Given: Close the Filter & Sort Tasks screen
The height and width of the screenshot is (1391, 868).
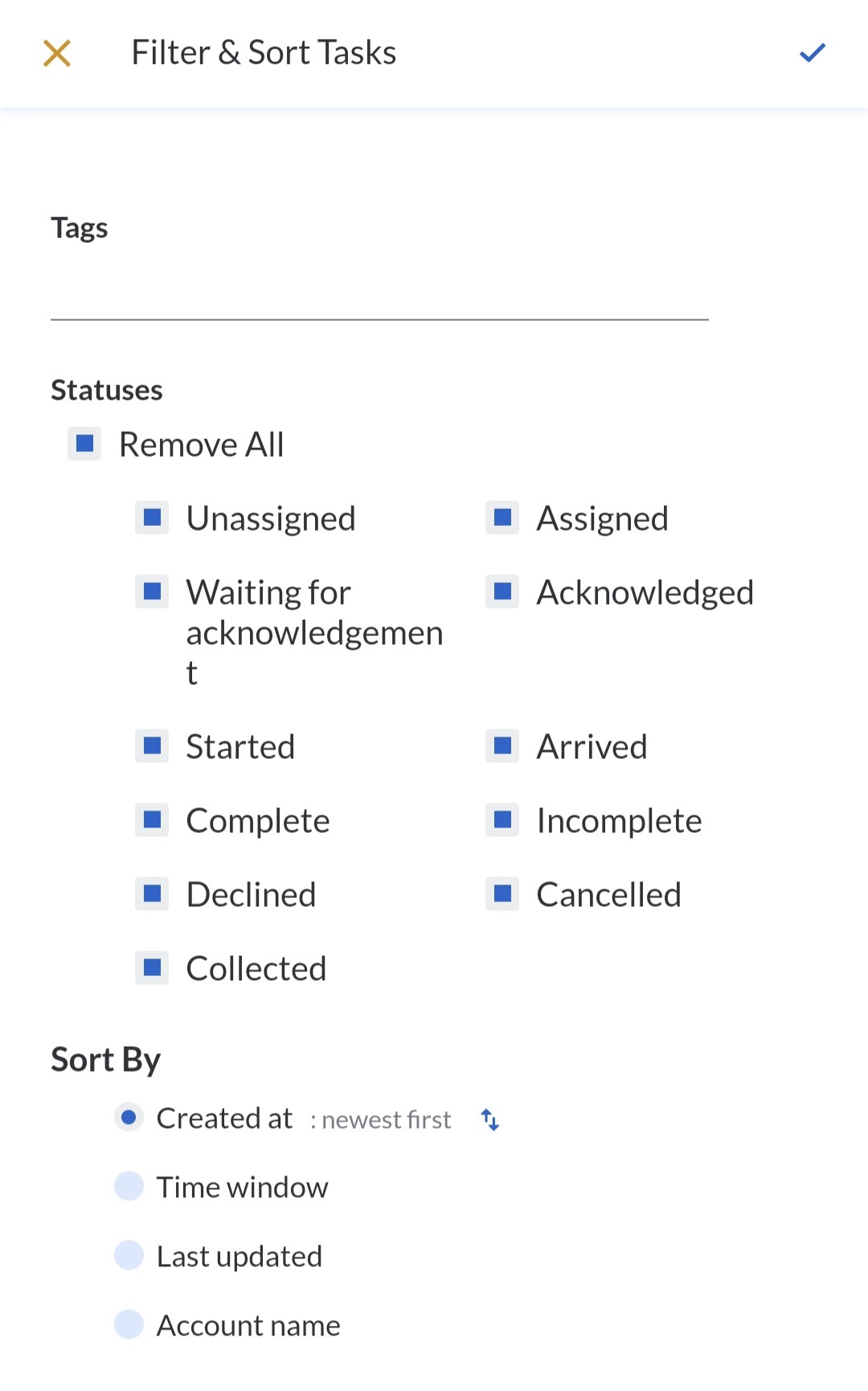Looking at the screenshot, I should coord(57,54).
